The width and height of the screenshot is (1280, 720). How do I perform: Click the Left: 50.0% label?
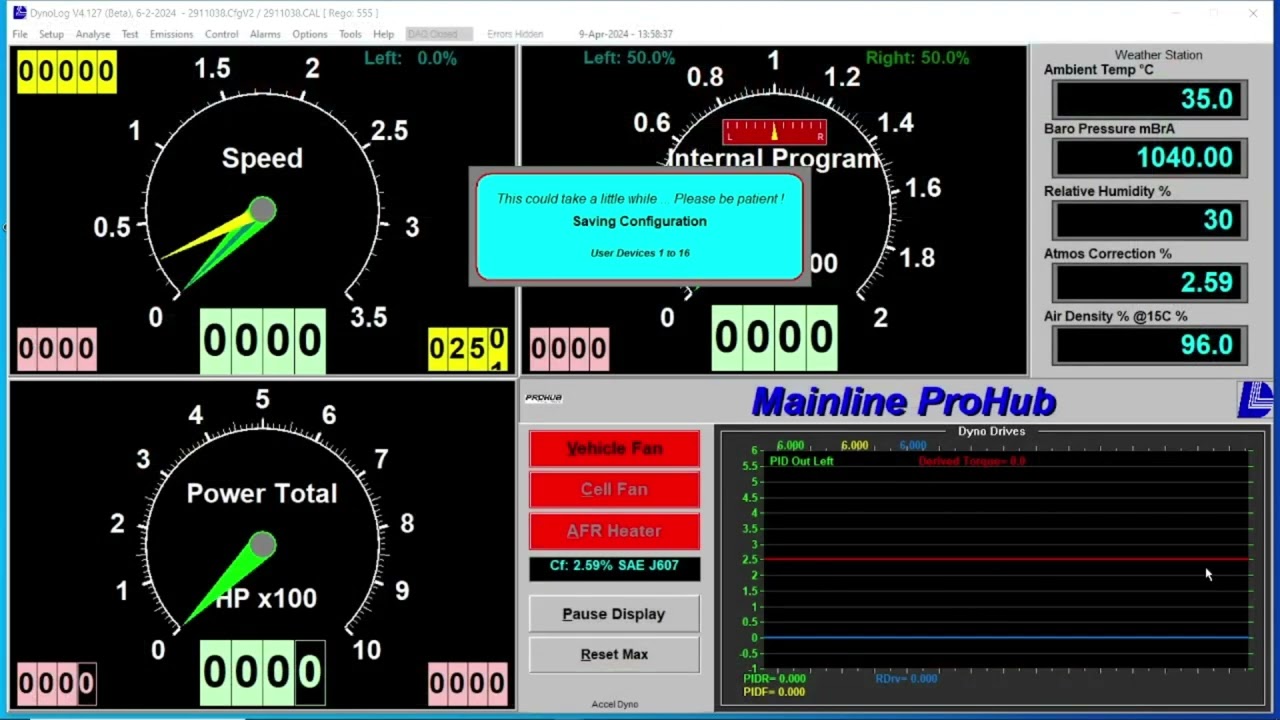pos(629,58)
